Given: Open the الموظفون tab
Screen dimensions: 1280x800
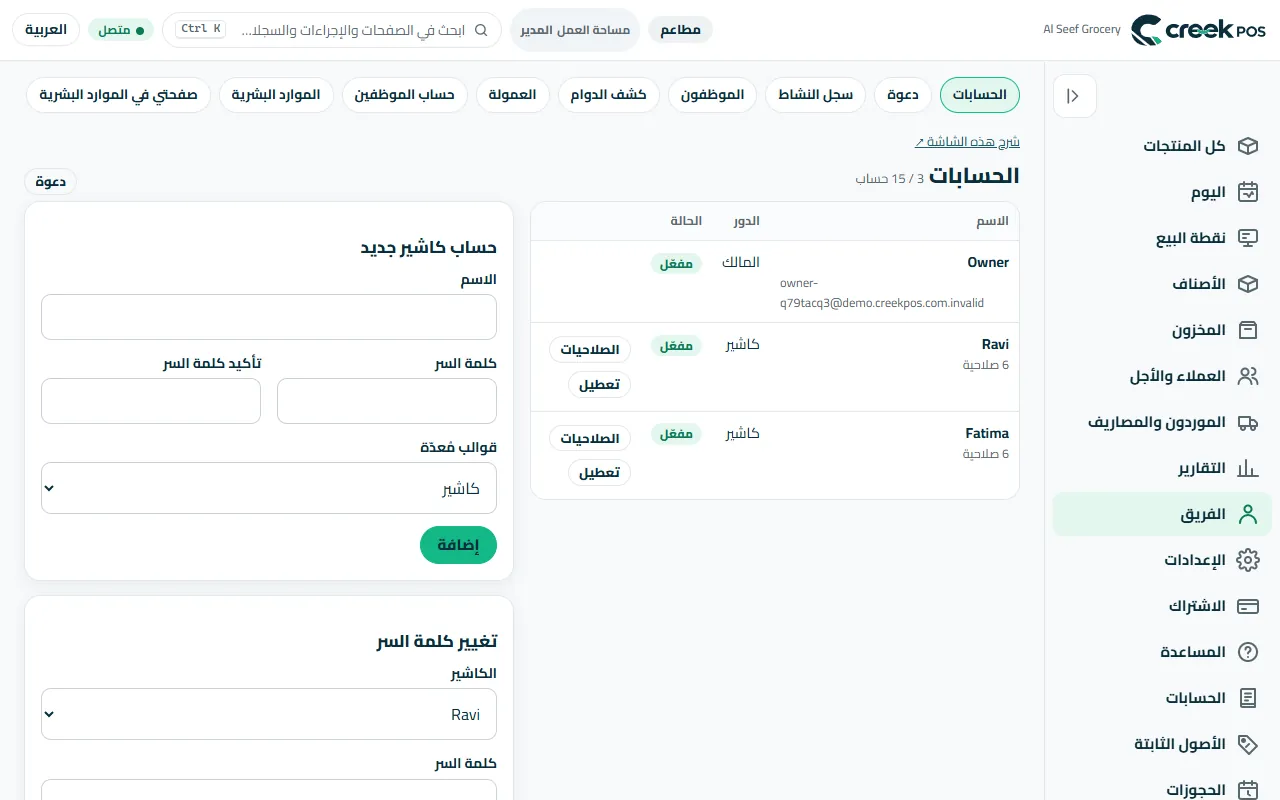Looking at the screenshot, I should [x=713, y=95].
